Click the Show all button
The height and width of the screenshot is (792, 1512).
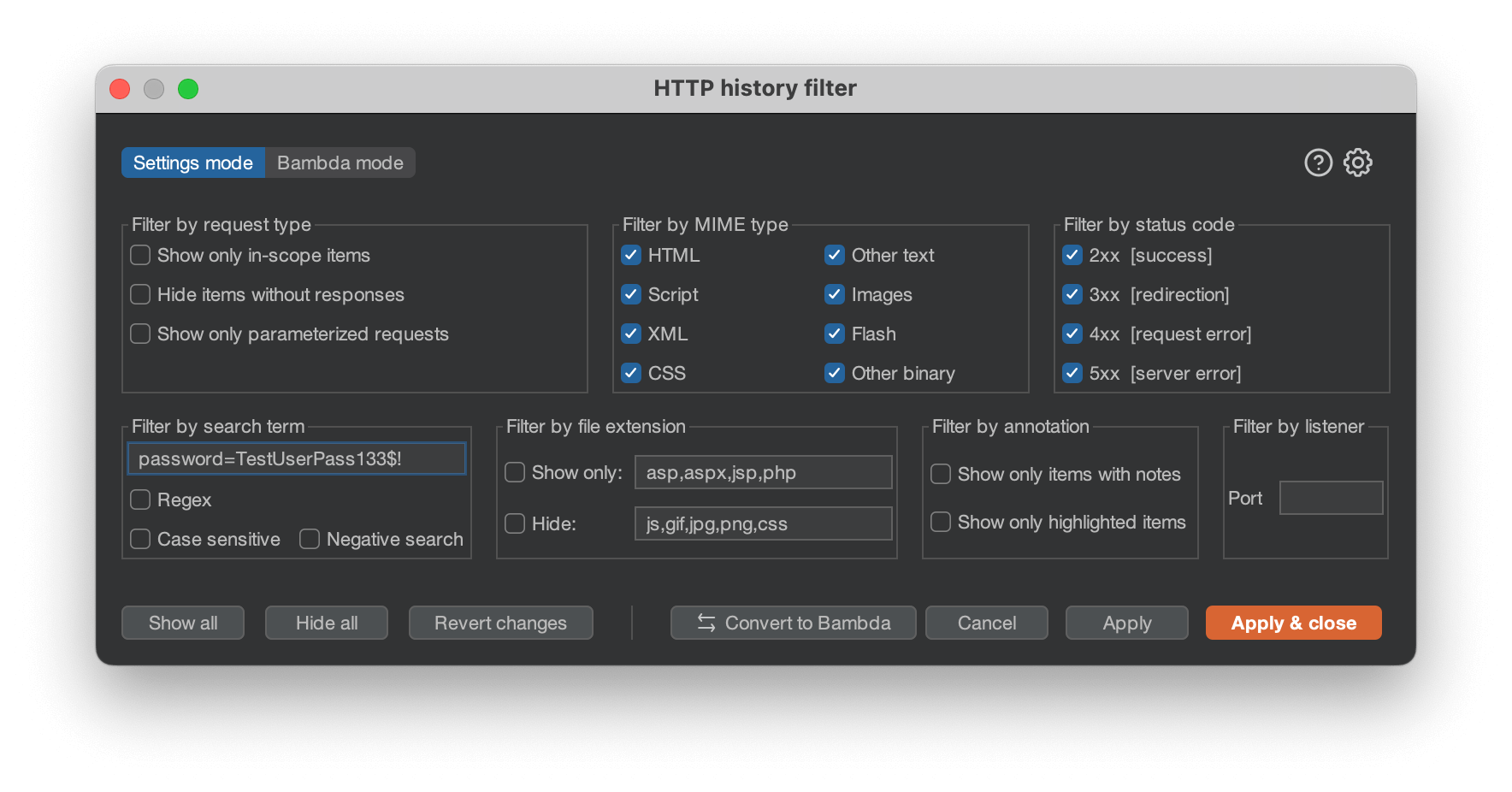[182, 623]
